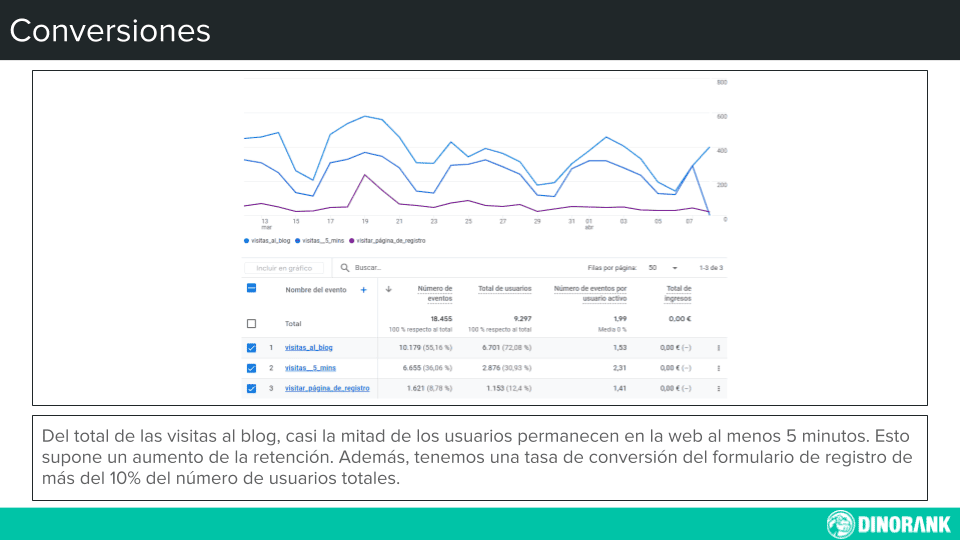This screenshot has width=960, height=540.
Task: Click the 6.701 users cell
Action: [506, 348]
